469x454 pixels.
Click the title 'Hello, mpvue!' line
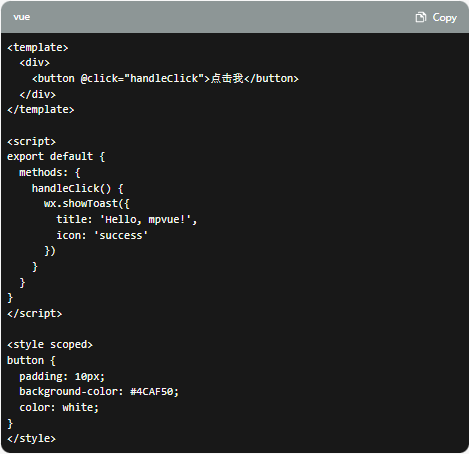pos(127,220)
